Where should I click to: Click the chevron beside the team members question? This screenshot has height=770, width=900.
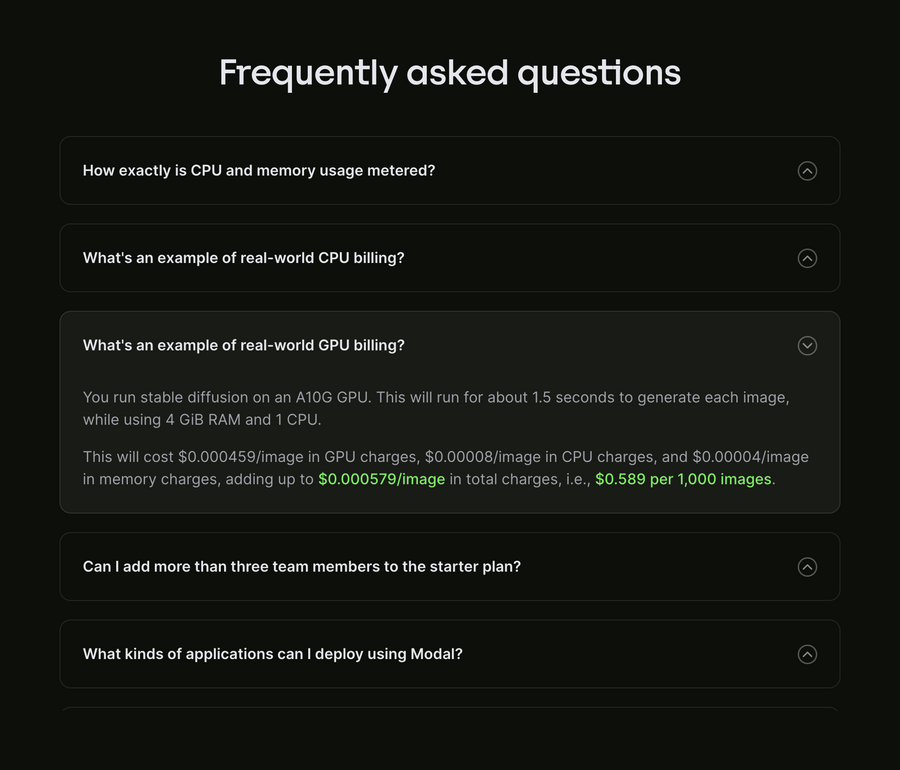pyautogui.click(x=807, y=566)
